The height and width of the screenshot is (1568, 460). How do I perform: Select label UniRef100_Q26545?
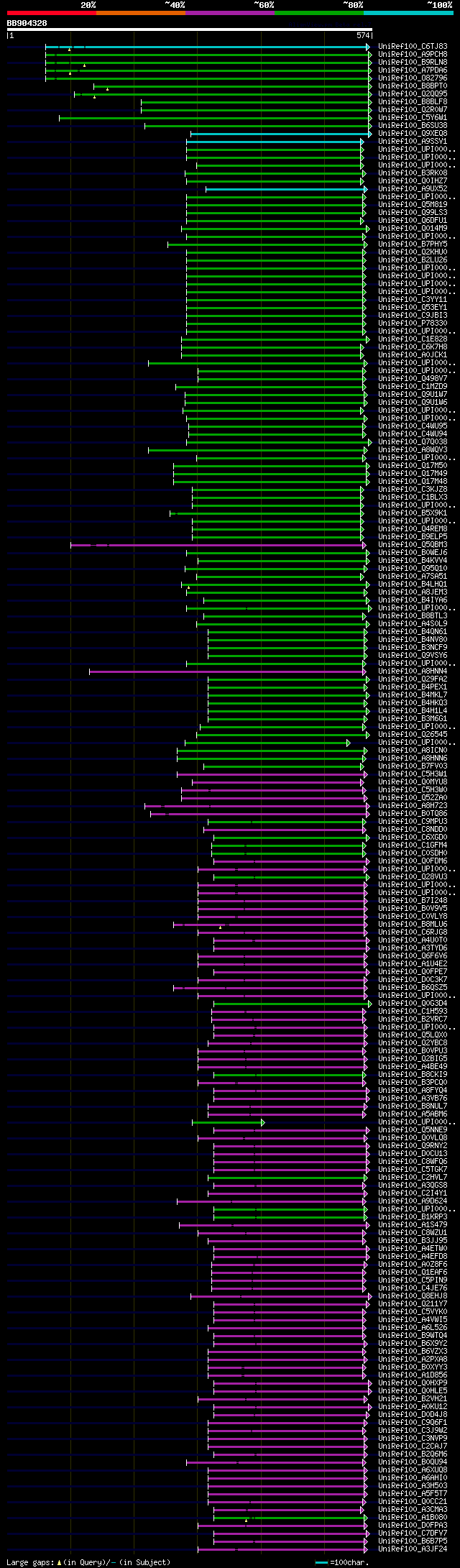tap(413, 734)
